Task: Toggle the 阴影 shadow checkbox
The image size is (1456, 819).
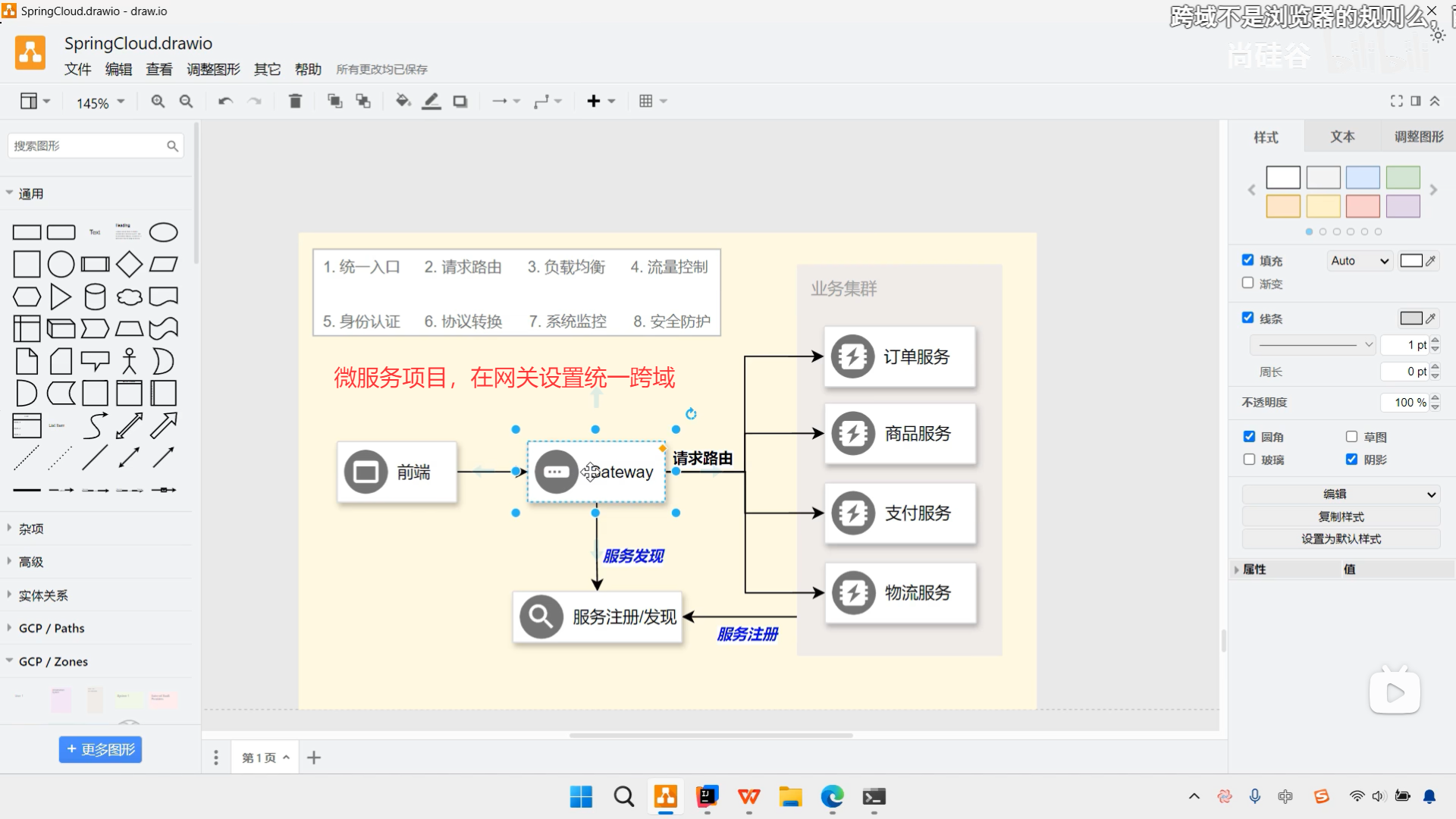Action: tap(1351, 459)
